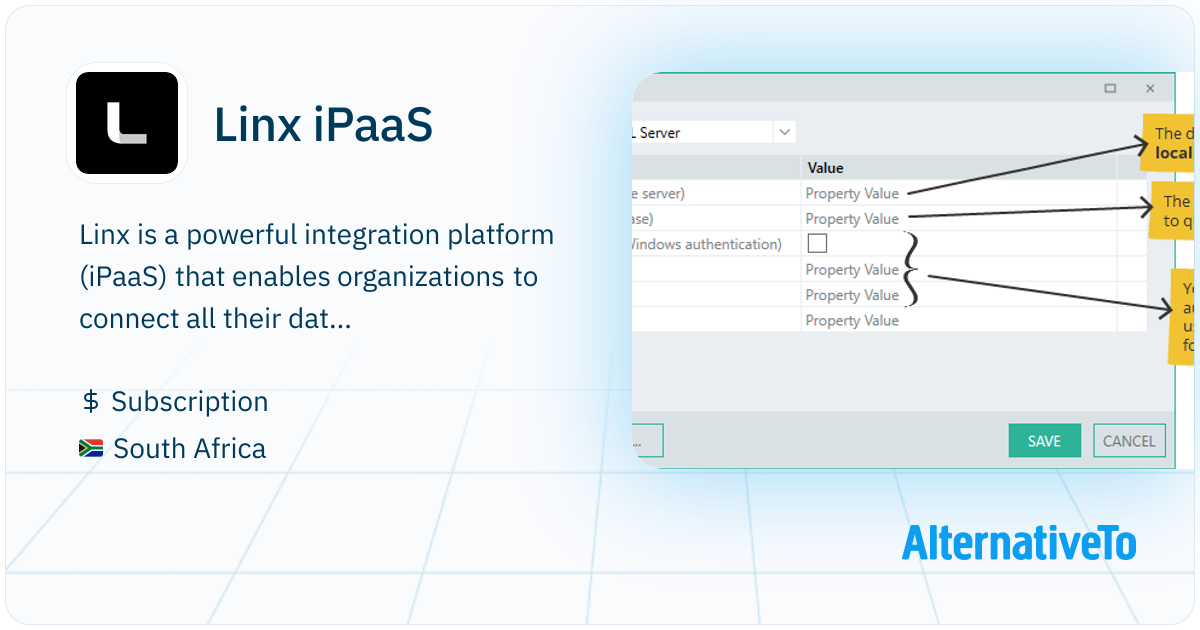Click Property Value next to Windows authentication brace top
This screenshot has width=1200, height=630.
pyautogui.click(x=852, y=270)
